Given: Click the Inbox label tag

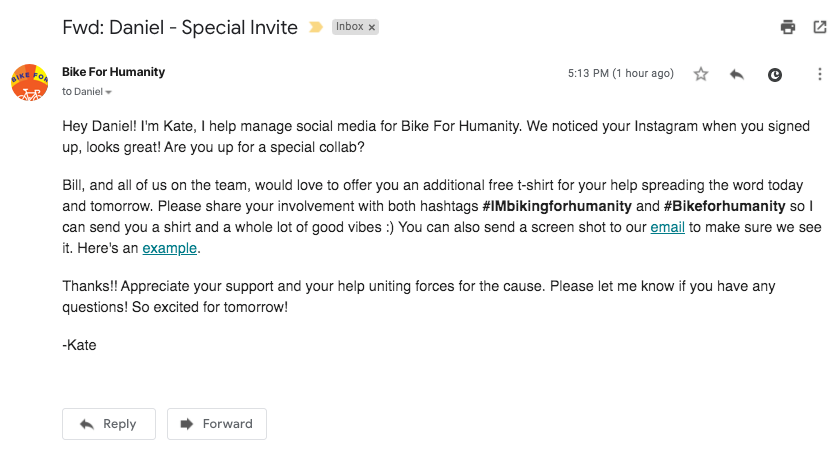Looking at the screenshot, I should (349, 27).
